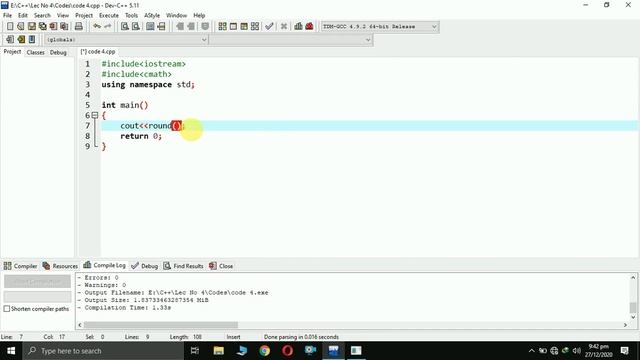Switch to the Debug side tab
The width and height of the screenshot is (640, 360).
click(58, 52)
